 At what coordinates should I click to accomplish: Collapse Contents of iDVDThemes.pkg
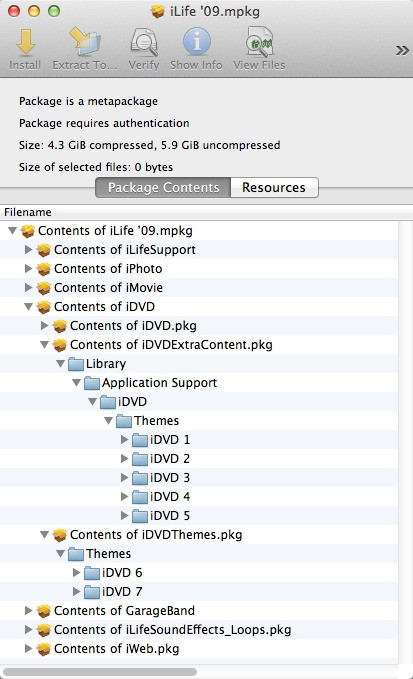point(44,535)
